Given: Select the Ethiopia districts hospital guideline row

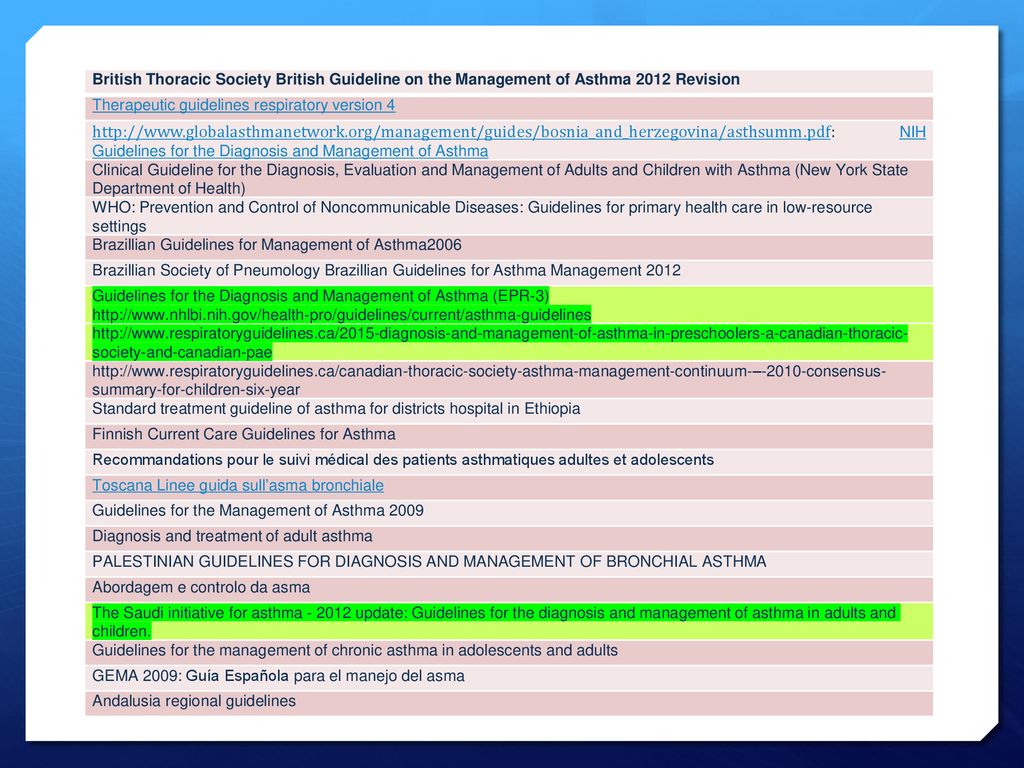Looking at the screenshot, I should [x=509, y=409].
